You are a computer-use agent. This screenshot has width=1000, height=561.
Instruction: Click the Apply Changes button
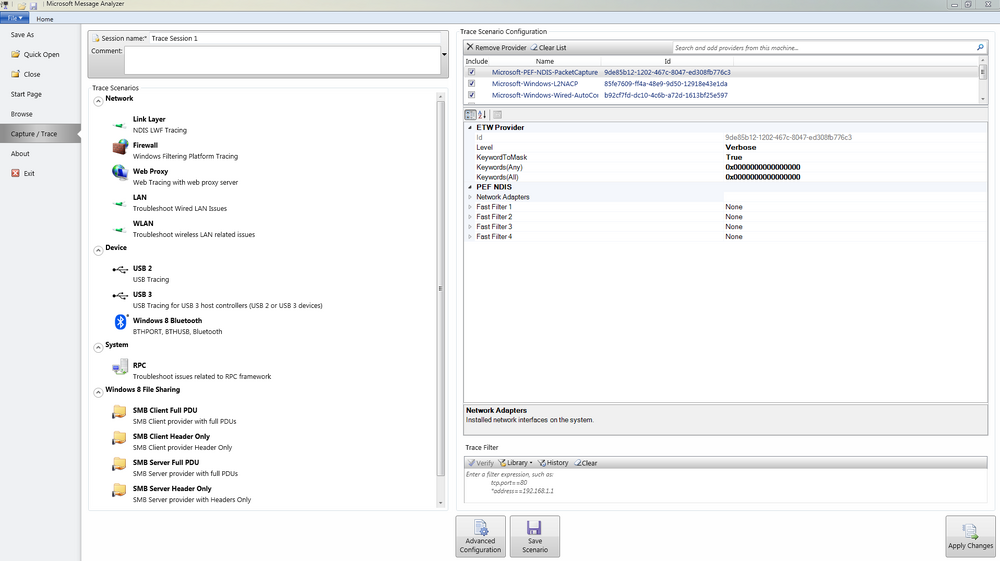pyautogui.click(x=970, y=536)
